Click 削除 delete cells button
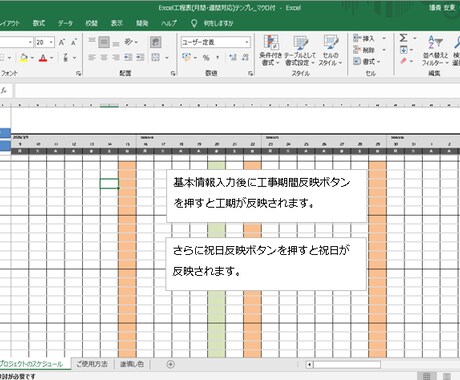Screen dimensions: 460x380 (x=364, y=50)
